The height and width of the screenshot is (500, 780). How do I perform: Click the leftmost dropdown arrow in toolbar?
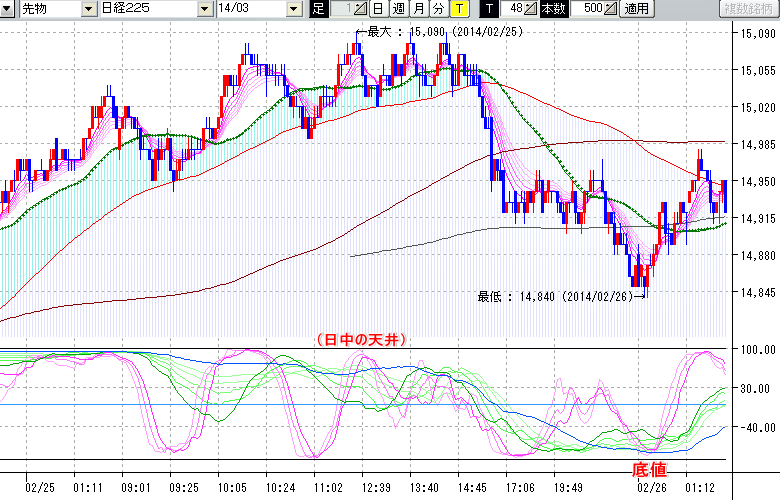[8, 9]
